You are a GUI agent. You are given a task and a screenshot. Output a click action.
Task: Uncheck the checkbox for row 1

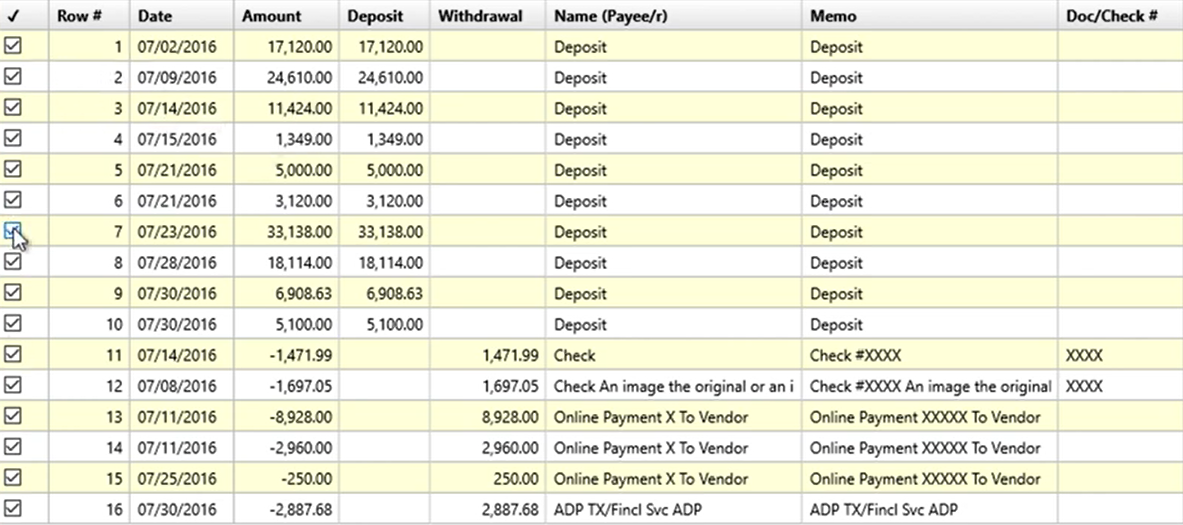(x=13, y=46)
